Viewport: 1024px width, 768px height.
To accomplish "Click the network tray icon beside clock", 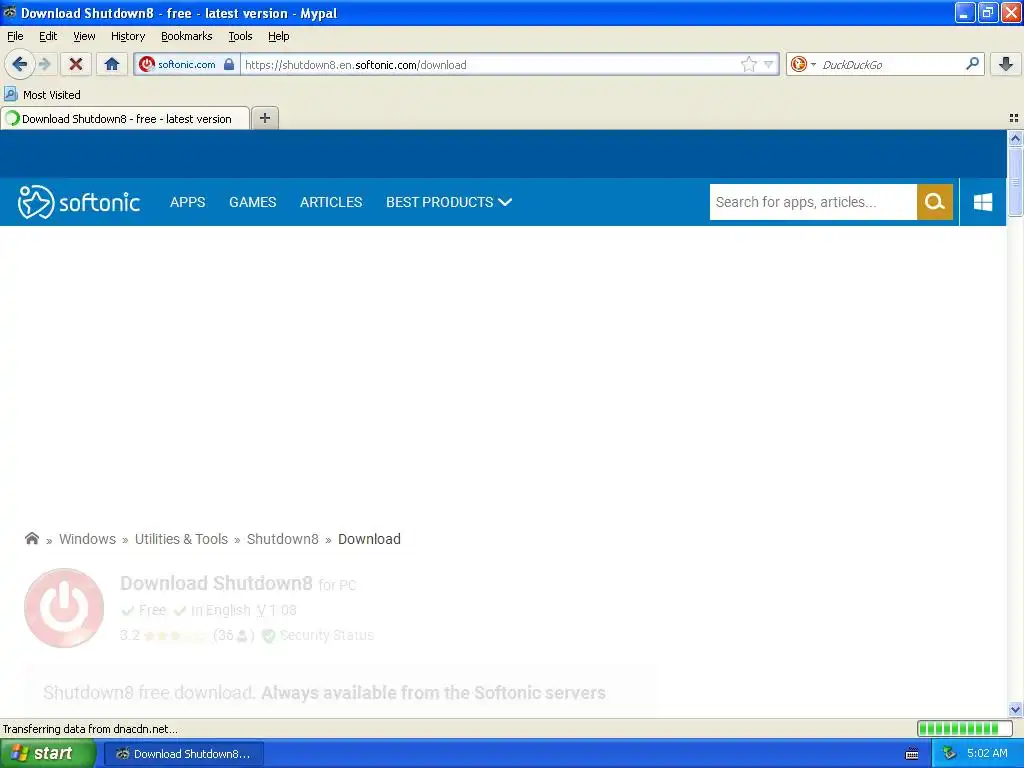I will click(950, 754).
